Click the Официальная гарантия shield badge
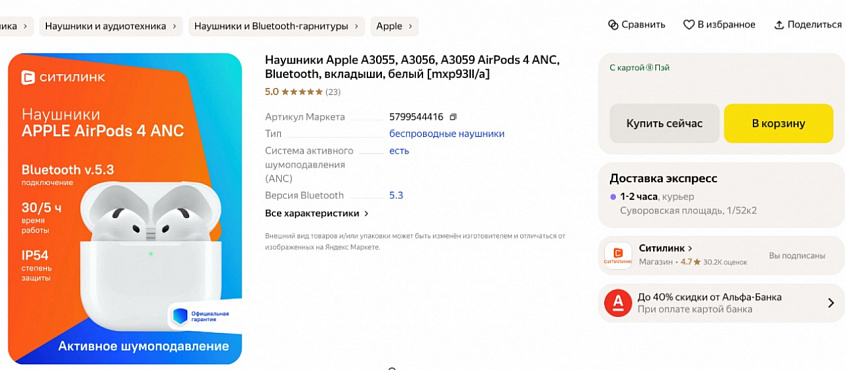Screen dimensions: 846x370 (x=178, y=316)
